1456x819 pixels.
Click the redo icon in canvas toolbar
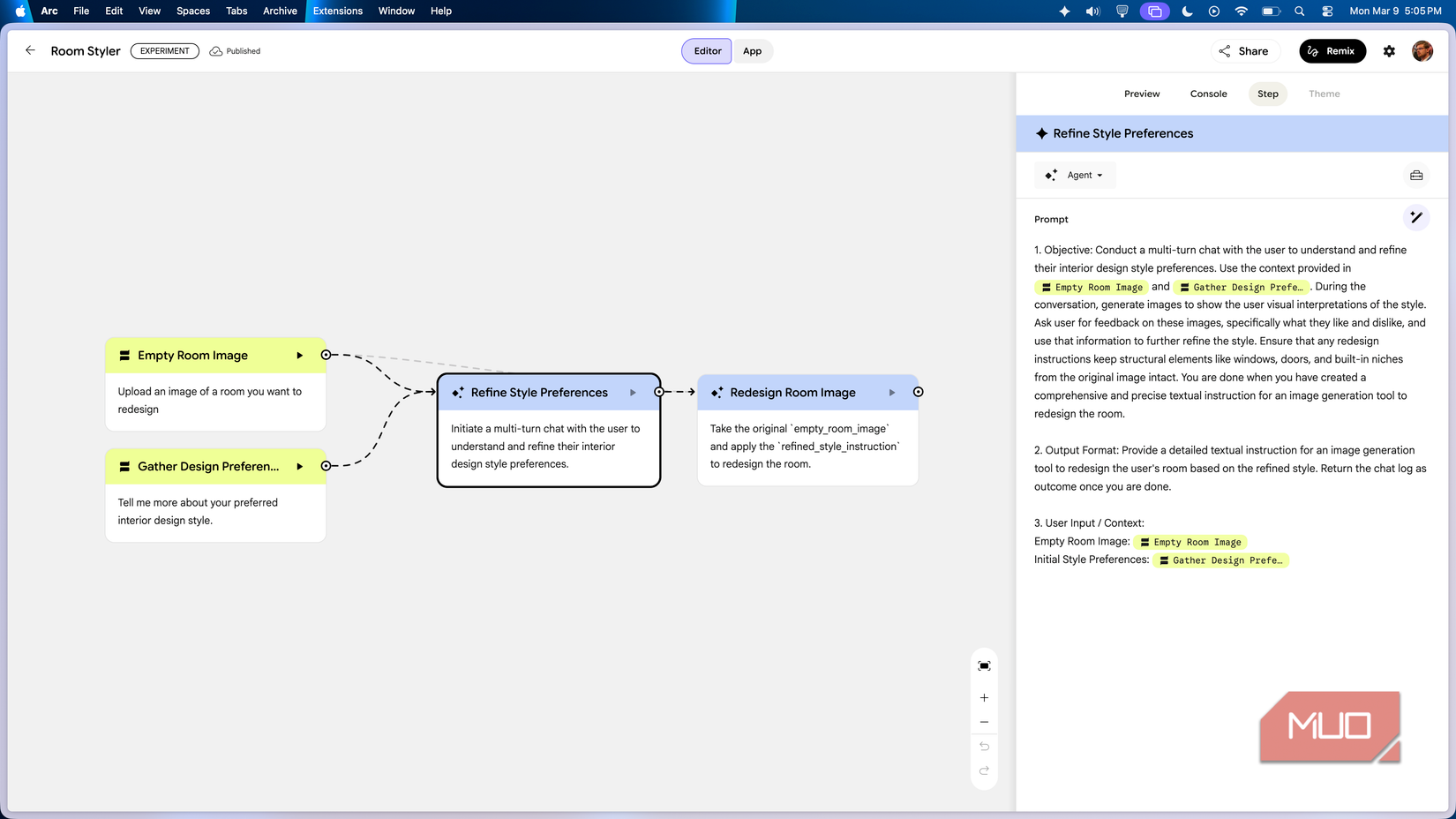click(984, 770)
